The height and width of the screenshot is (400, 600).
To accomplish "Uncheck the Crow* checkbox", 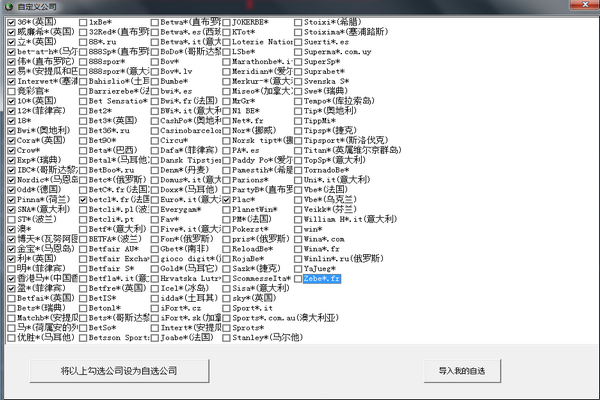I will click(x=11, y=150).
